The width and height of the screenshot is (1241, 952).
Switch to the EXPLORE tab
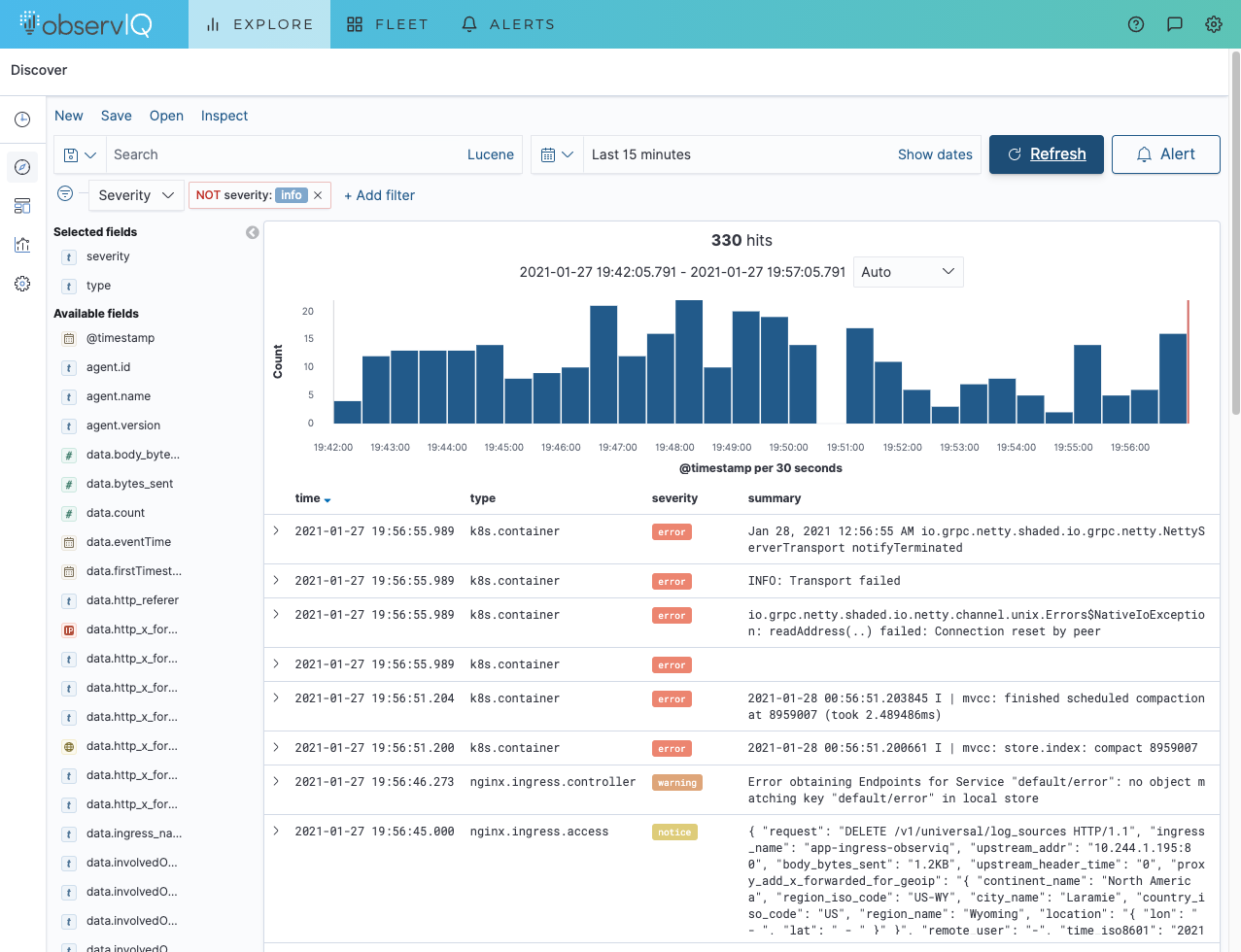(x=259, y=24)
